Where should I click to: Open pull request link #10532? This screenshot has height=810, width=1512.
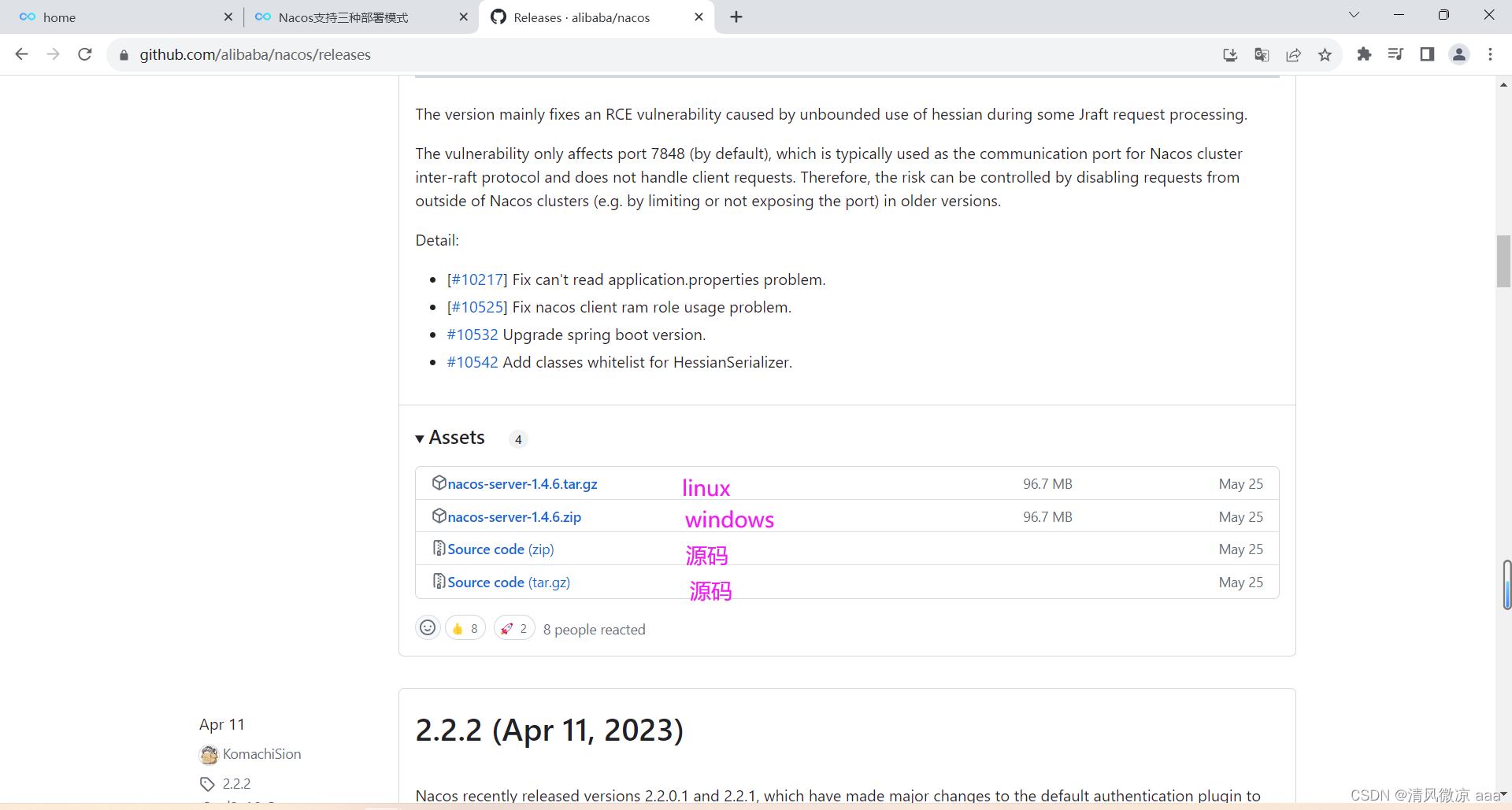[x=472, y=335]
